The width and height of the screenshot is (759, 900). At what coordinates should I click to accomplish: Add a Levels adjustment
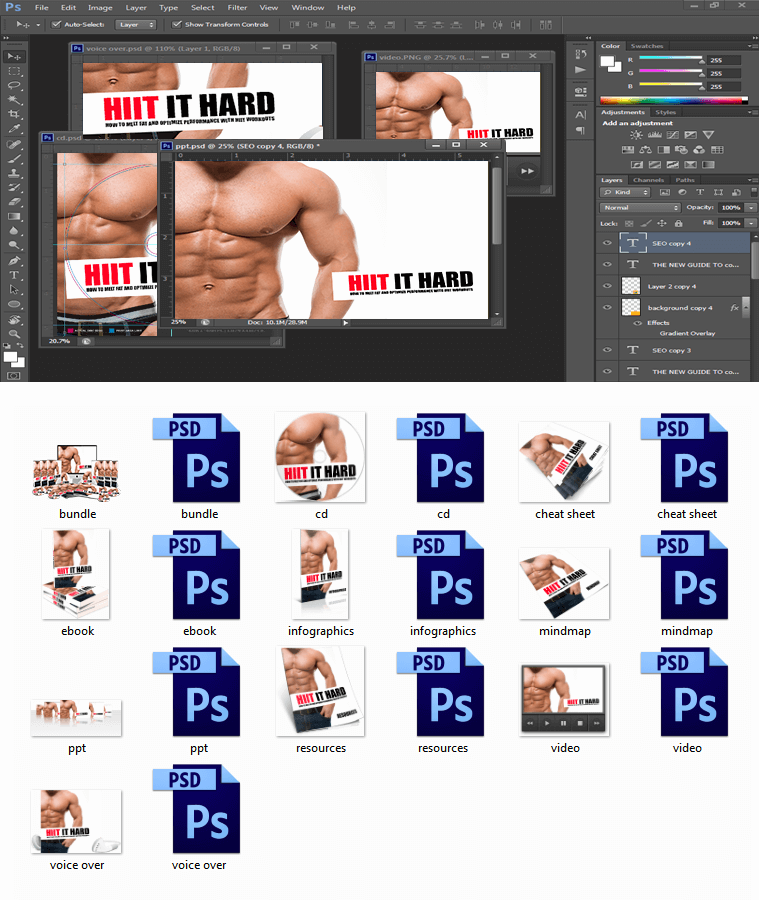(x=655, y=135)
